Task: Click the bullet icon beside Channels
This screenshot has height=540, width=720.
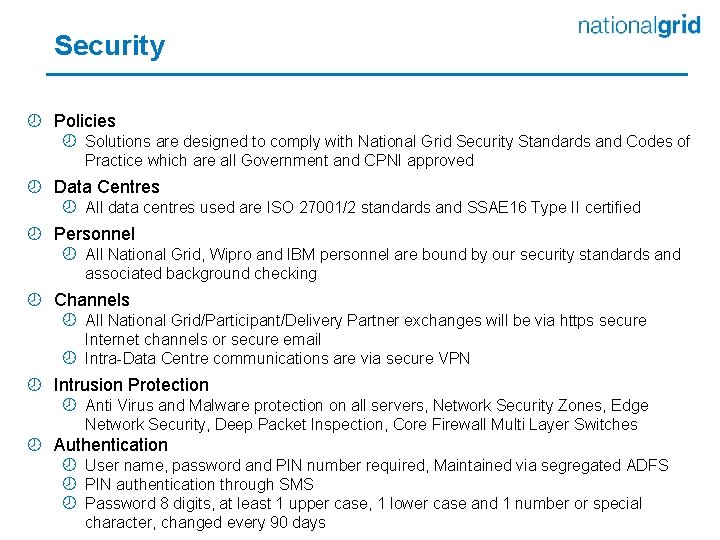Action: 35,300
